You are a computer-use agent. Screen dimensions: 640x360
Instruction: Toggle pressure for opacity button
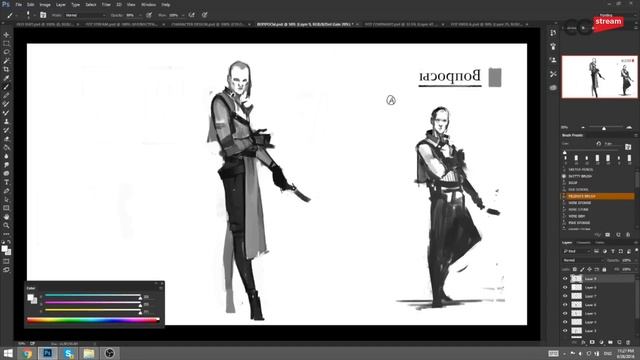pos(149,15)
